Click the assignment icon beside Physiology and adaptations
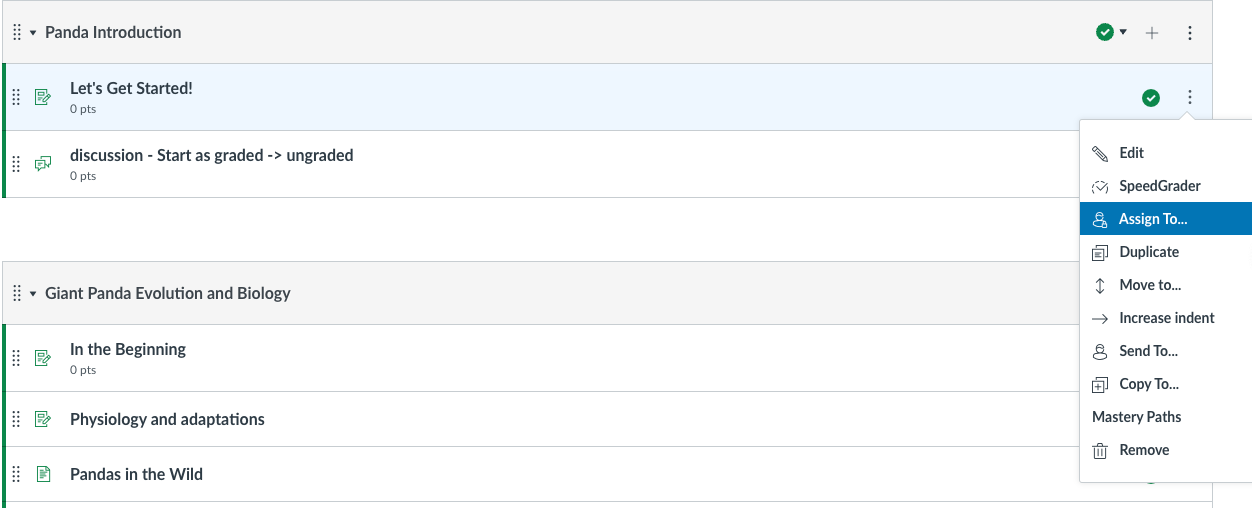The image size is (1252, 508). [x=43, y=419]
